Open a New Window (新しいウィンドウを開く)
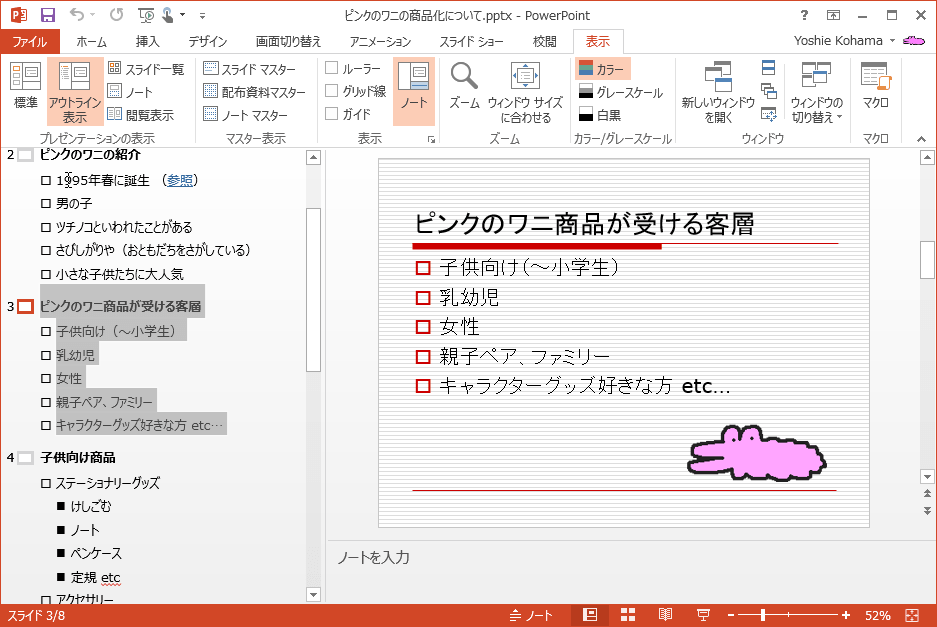This screenshot has height=627, width=937. click(718, 92)
